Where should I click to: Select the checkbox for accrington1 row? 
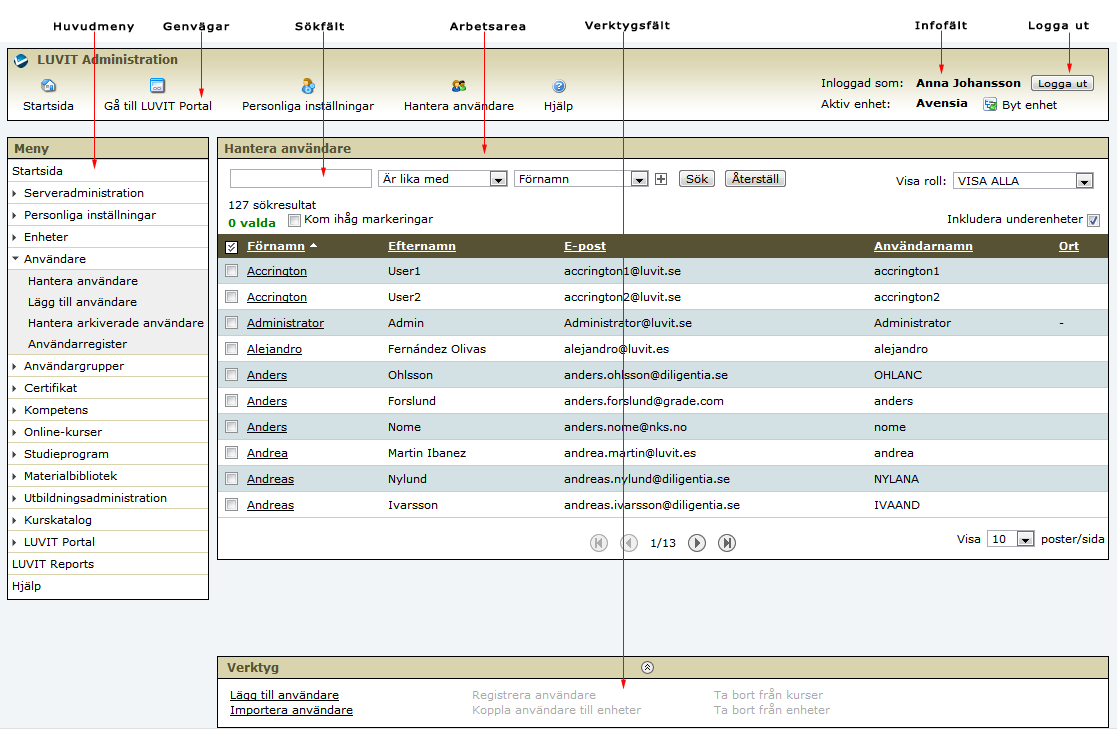click(x=232, y=271)
